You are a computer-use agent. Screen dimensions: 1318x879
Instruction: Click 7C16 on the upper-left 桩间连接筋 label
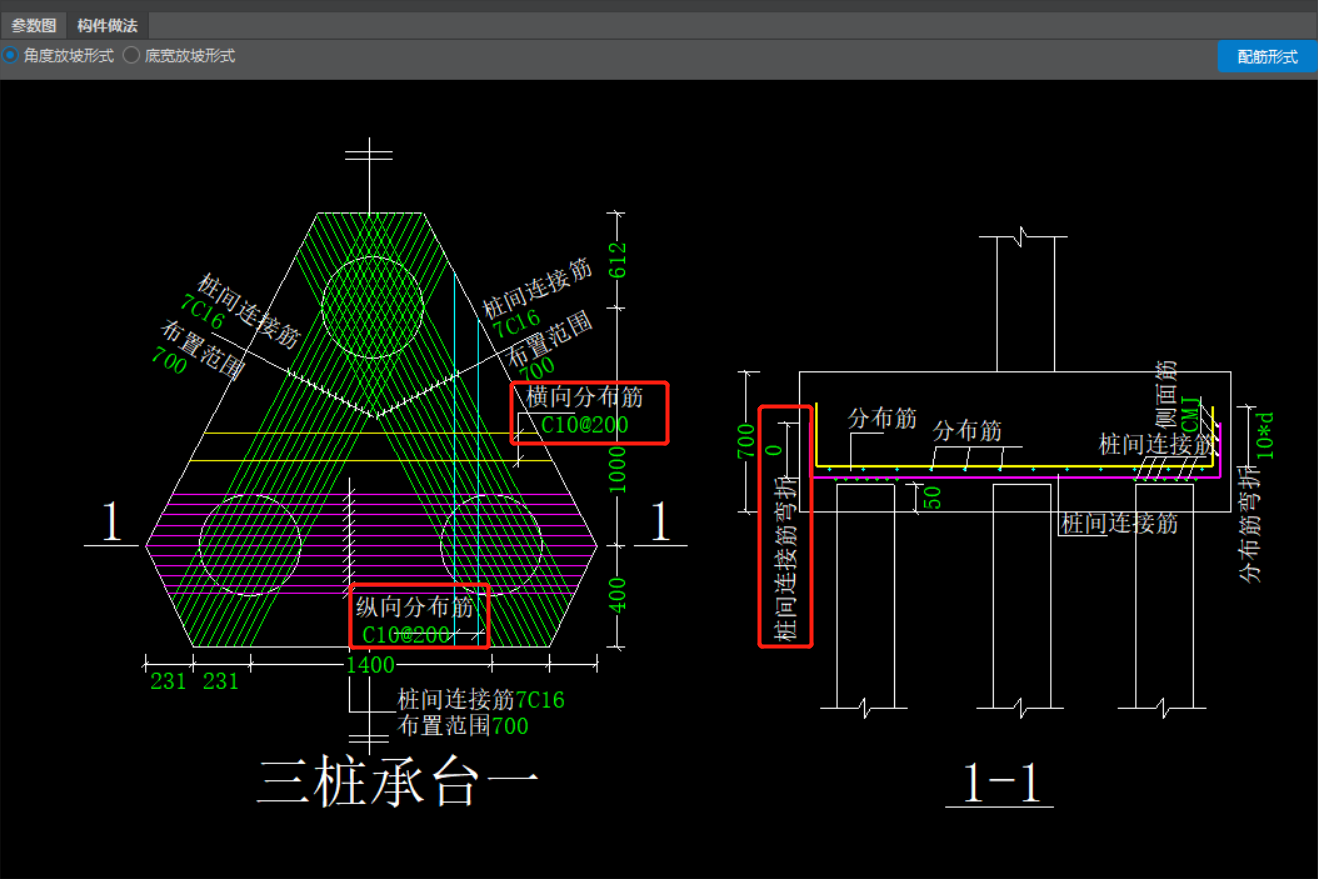click(202, 312)
